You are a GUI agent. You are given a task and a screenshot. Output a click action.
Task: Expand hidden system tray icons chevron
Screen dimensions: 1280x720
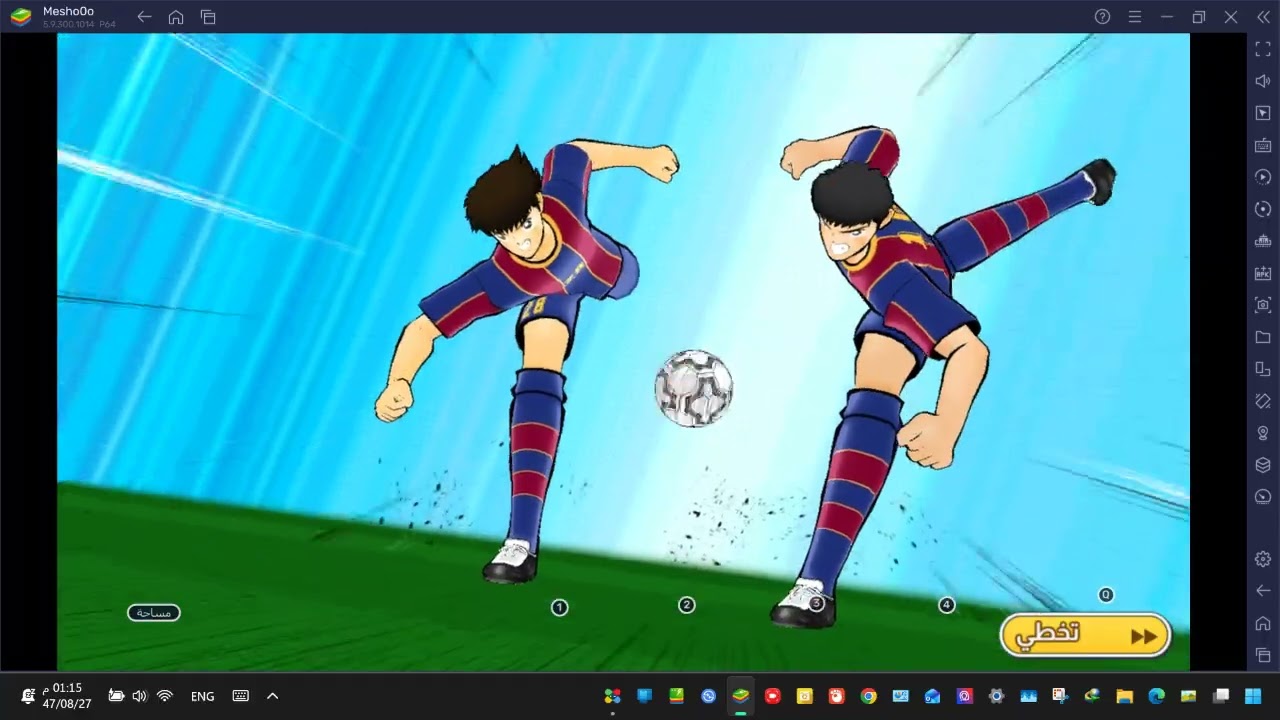click(x=273, y=696)
